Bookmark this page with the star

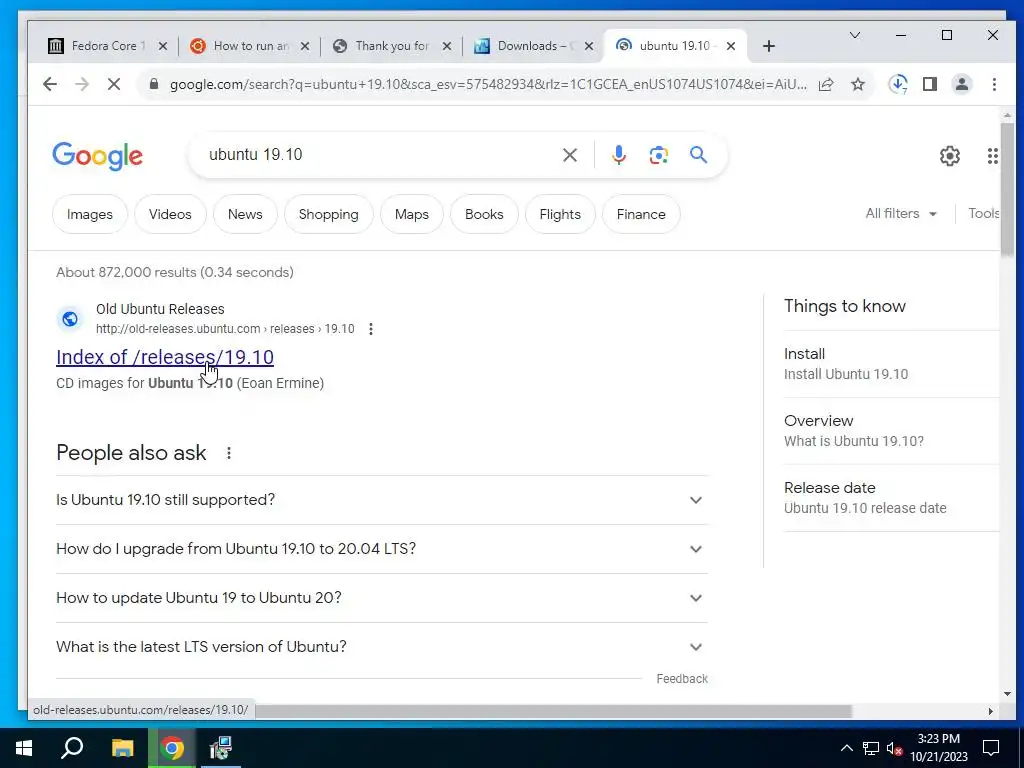858,84
